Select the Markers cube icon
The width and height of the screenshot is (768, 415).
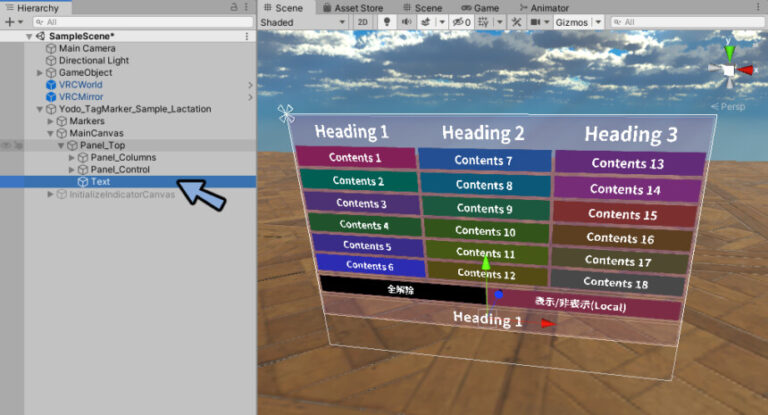(62, 121)
